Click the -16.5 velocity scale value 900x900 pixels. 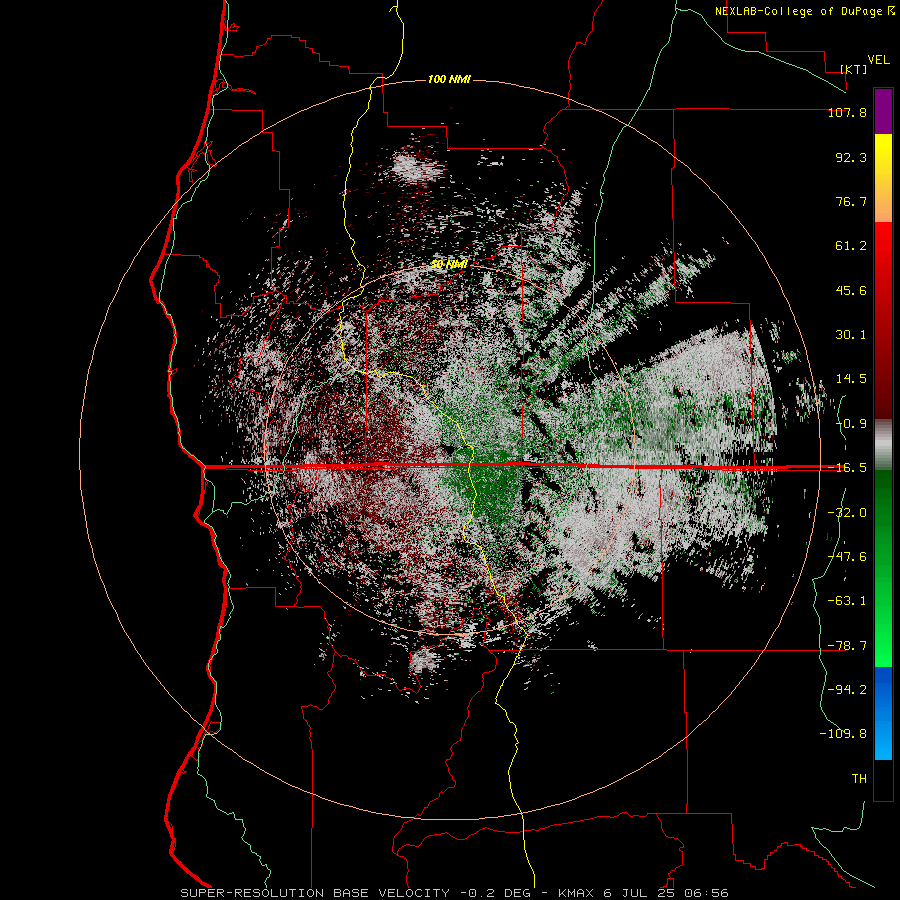point(847,468)
